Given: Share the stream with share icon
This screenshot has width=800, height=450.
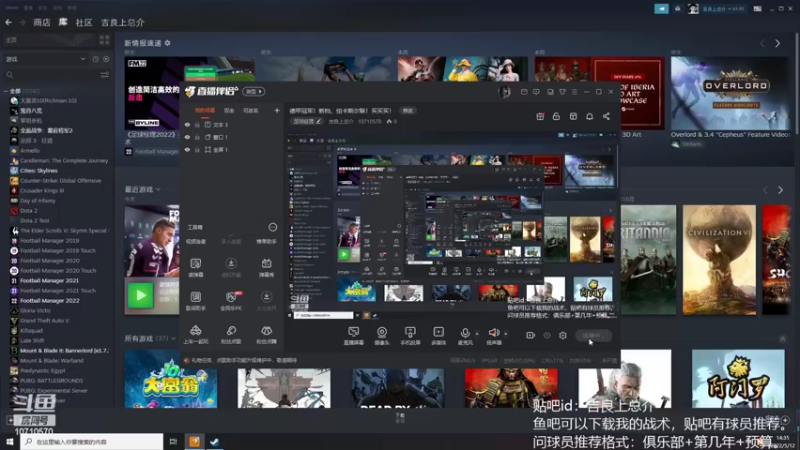Looking at the screenshot, I should (x=606, y=116).
